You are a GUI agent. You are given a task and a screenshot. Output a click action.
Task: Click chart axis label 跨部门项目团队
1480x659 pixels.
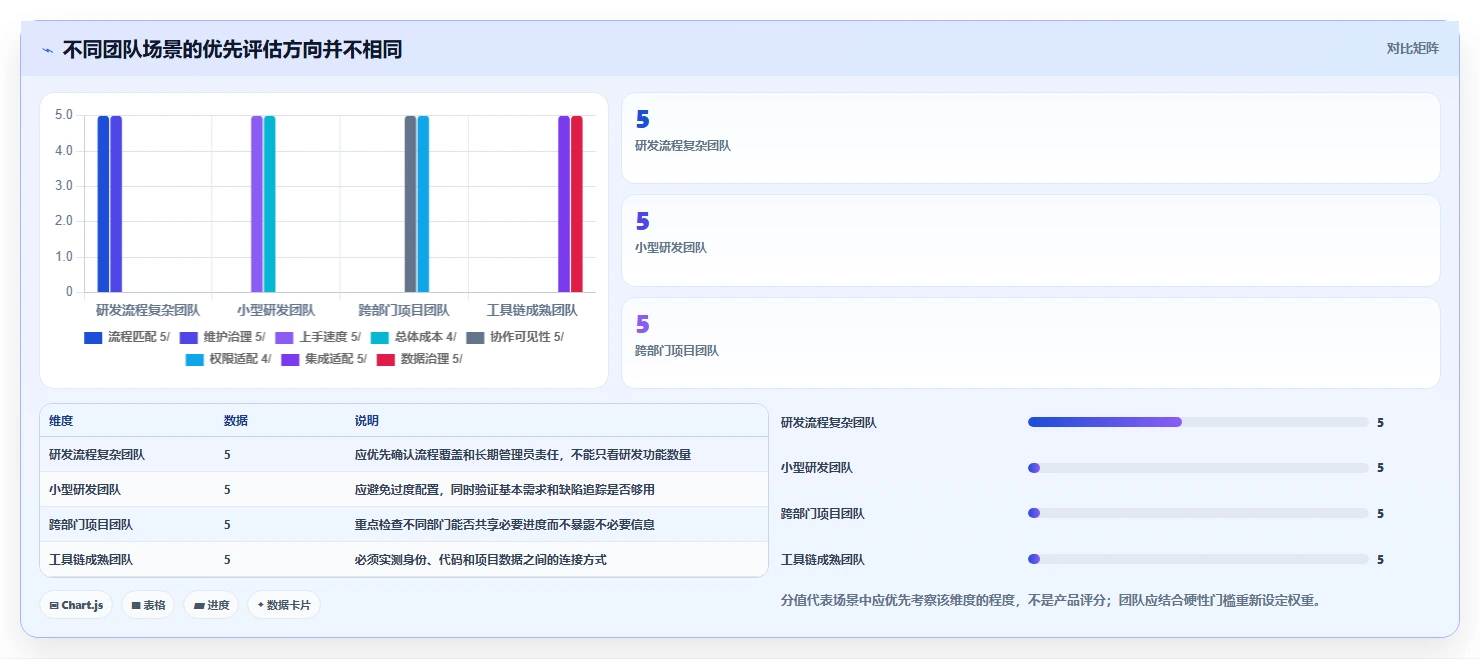coord(404,310)
